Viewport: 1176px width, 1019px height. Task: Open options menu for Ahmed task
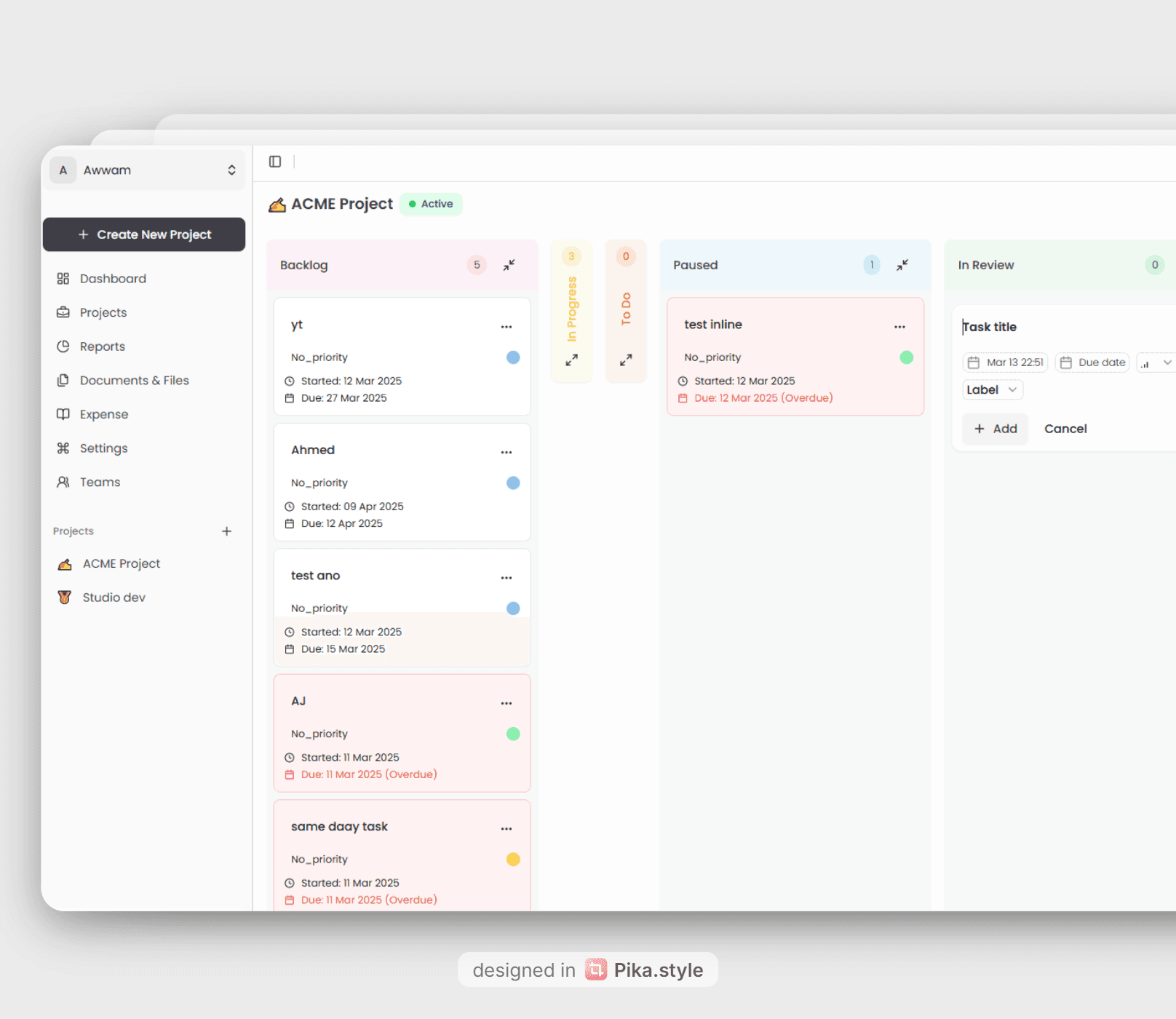[506, 452]
